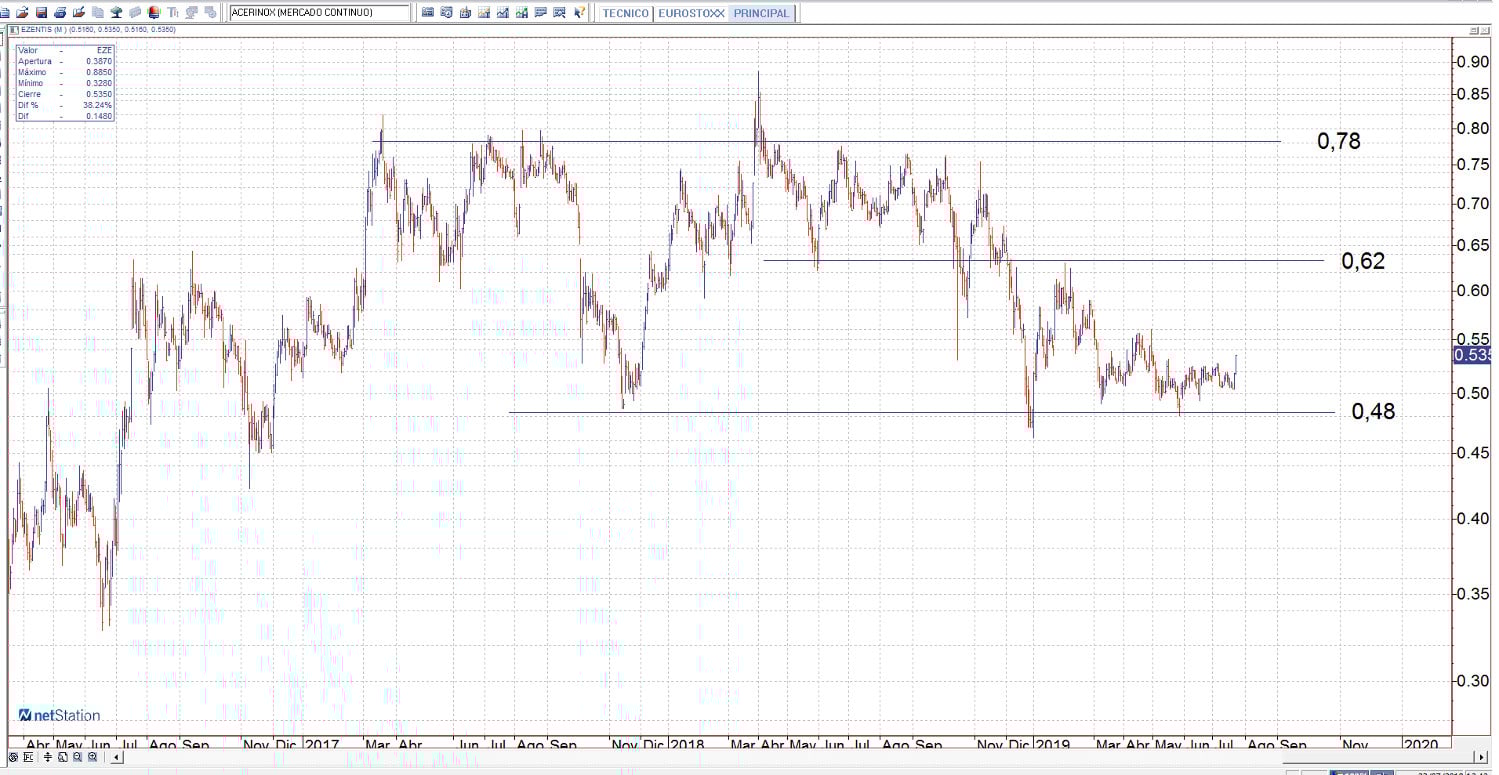Click the vertical compress arrows icon below chart
The height and width of the screenshot is (775, 1499).
tap(47, 757)
